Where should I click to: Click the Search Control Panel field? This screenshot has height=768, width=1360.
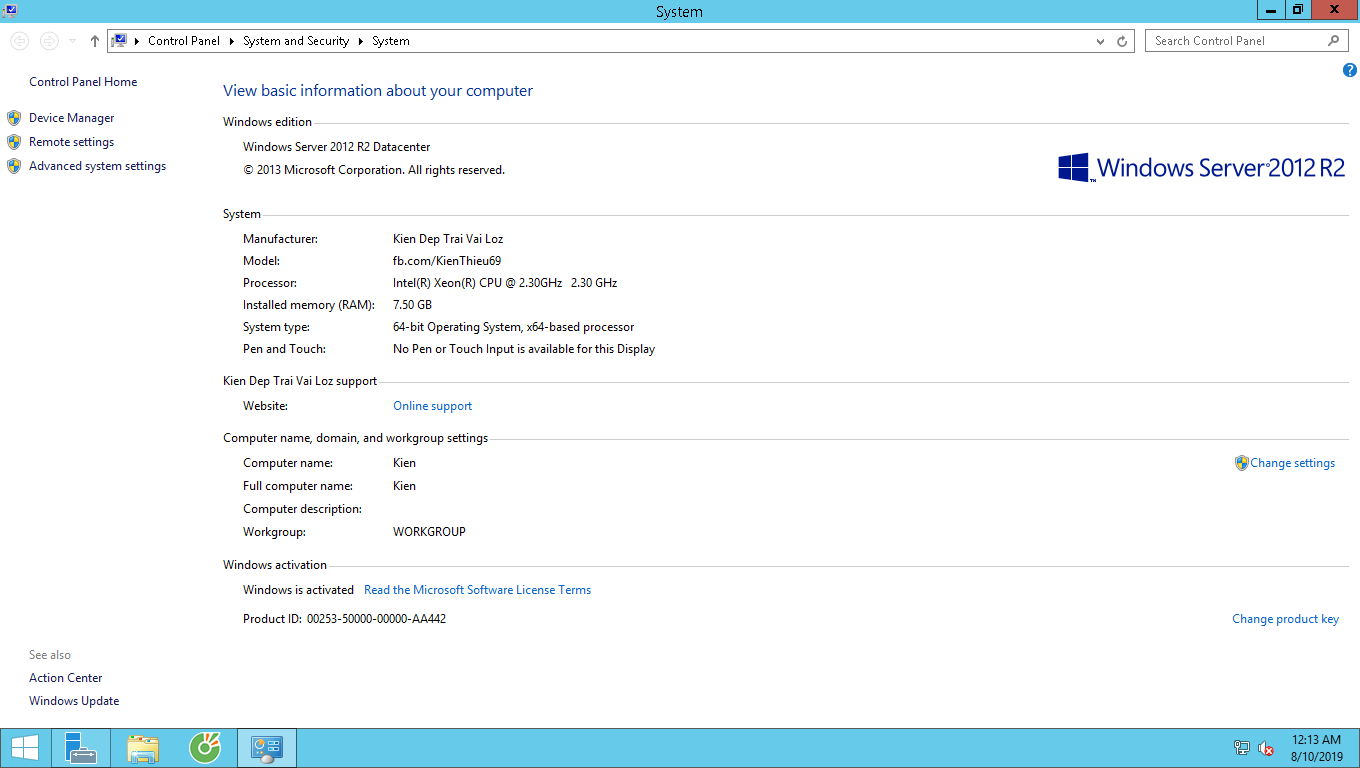[x=1238, y=41]
